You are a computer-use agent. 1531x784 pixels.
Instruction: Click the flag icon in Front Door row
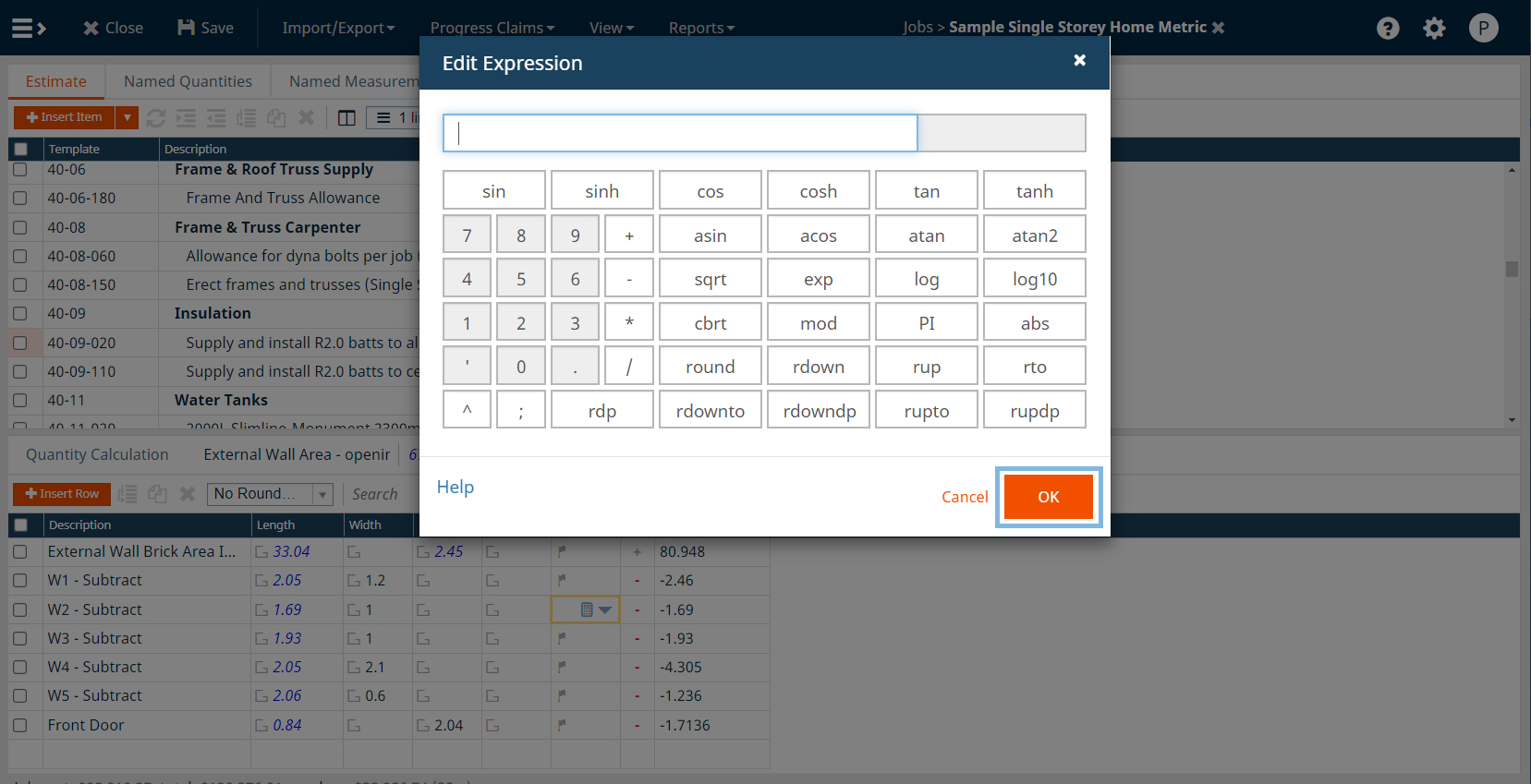click(562, 725)
